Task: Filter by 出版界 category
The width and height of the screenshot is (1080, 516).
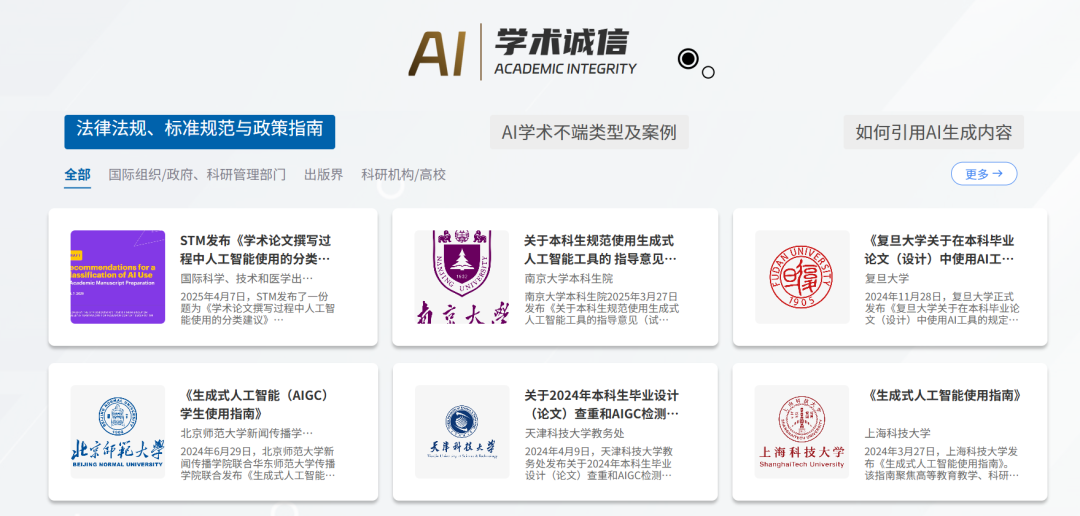Action: coord(323,174)
